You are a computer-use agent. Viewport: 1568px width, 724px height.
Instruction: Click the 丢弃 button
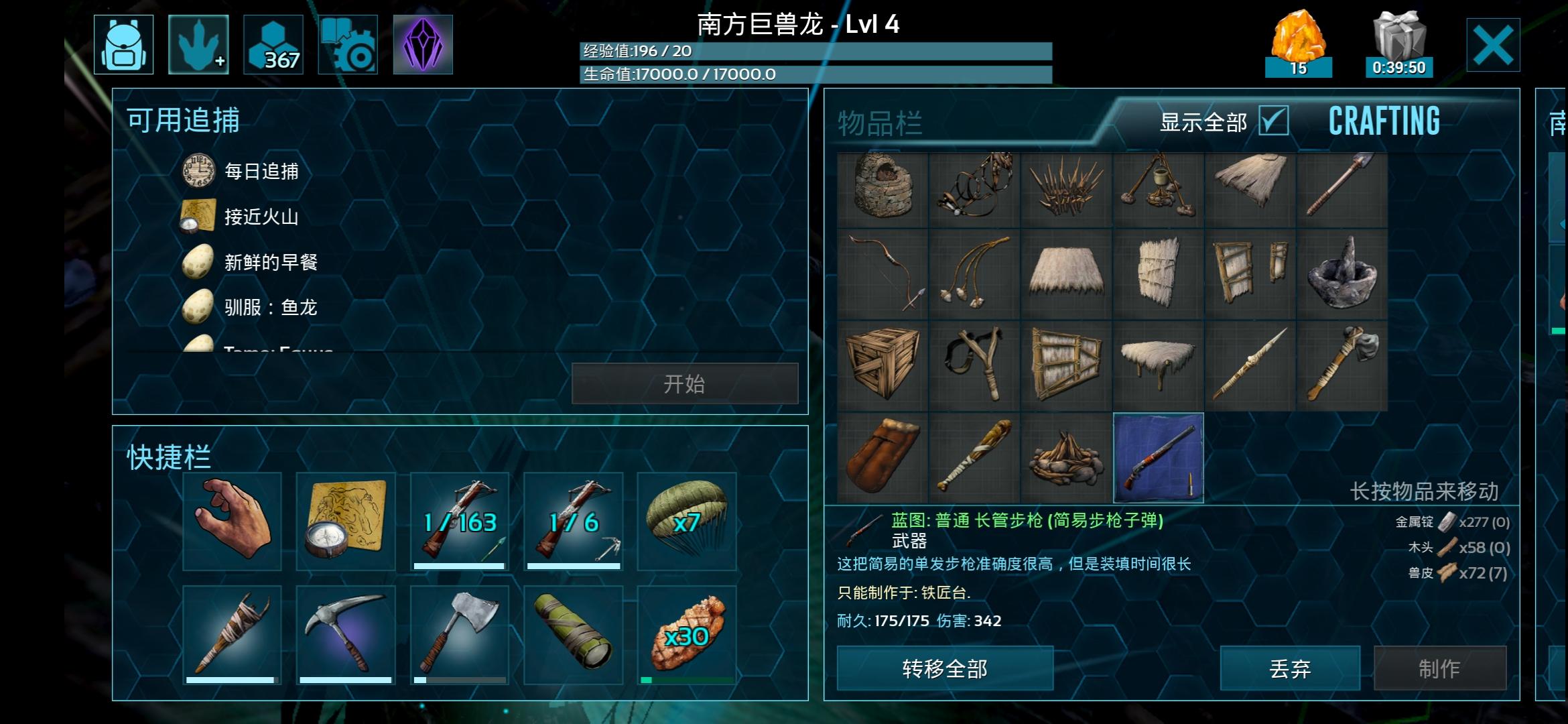(1290, 668)
